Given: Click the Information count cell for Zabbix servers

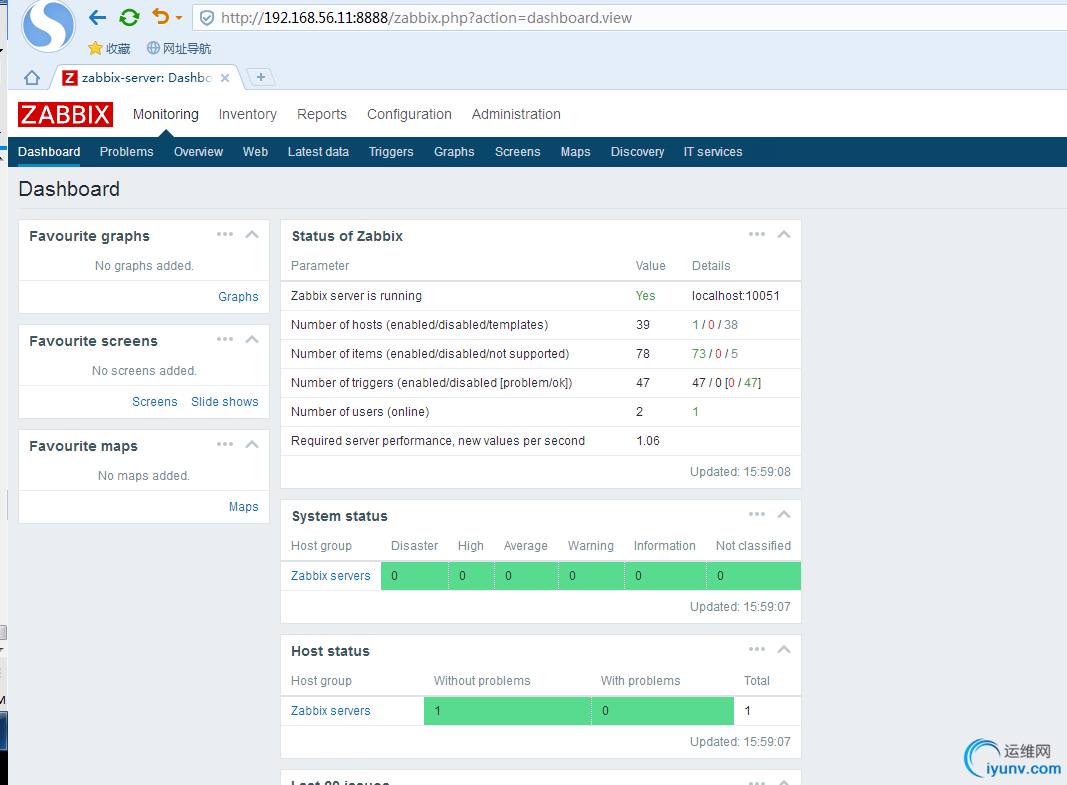Looking at the screenshot, I should pyautogui.click(x=665, y=575).
